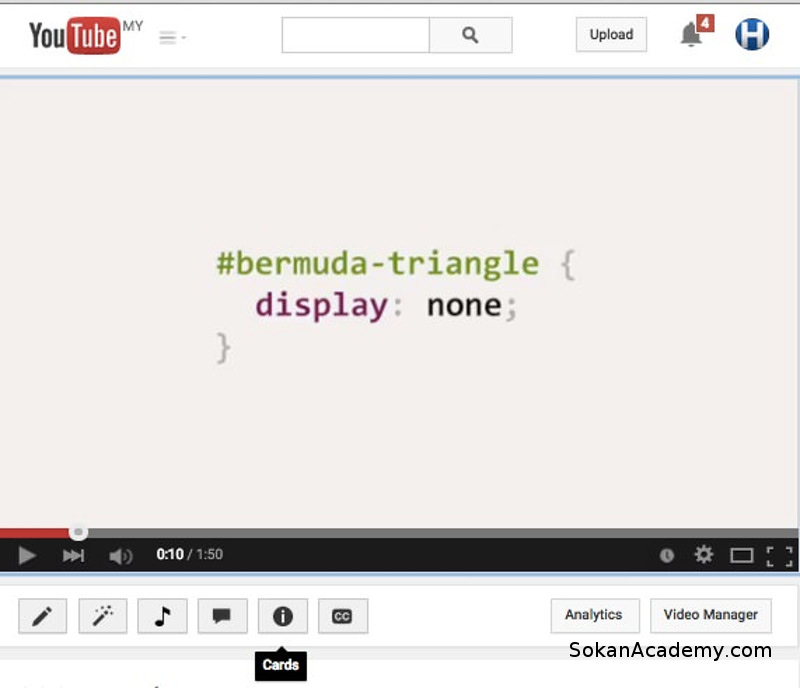Viewport: 800px width, 688px height.
Task: Open the notifications bell
Action: (x=691, y=35)
